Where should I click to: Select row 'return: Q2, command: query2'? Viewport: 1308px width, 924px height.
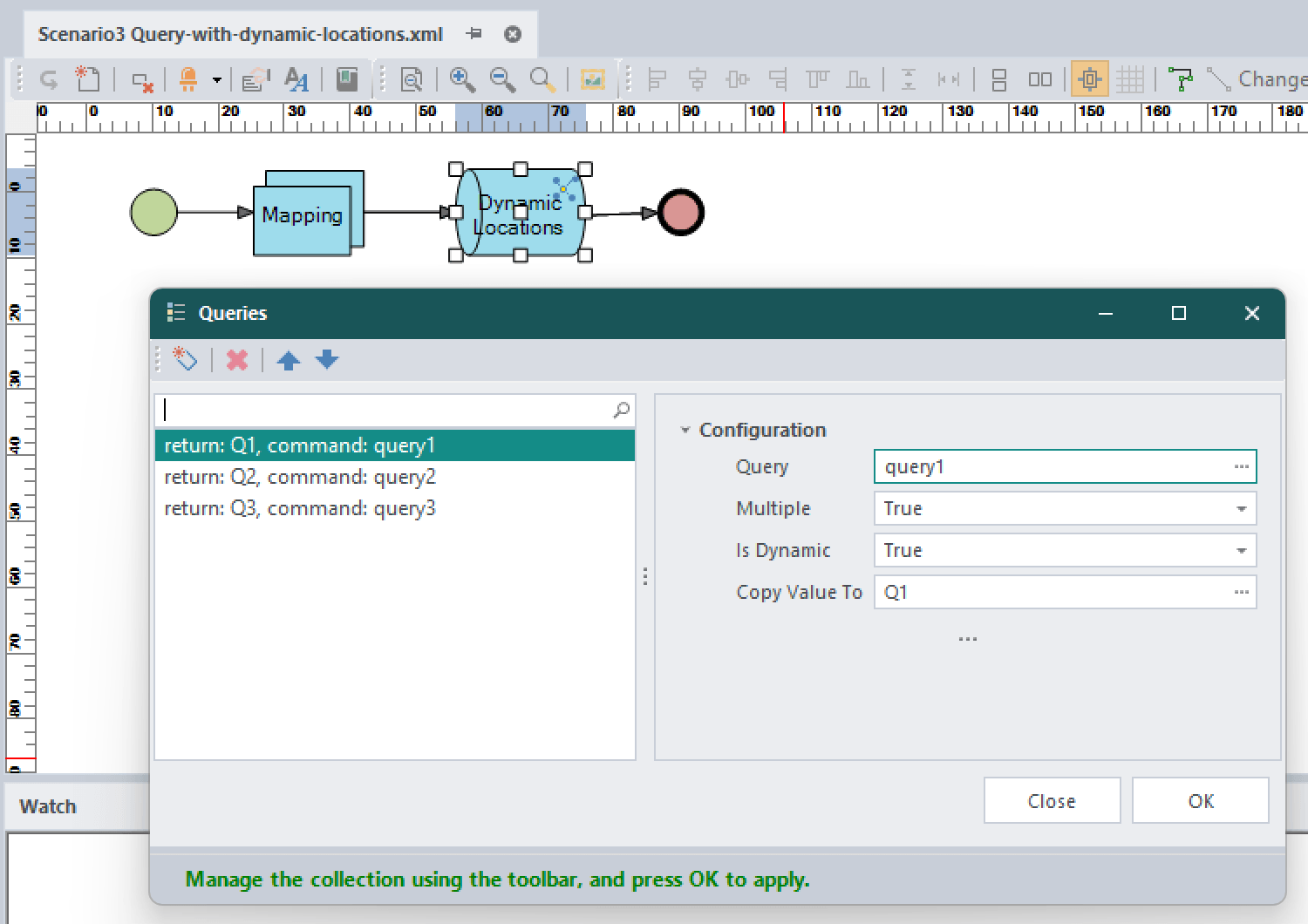pos(395,477)
